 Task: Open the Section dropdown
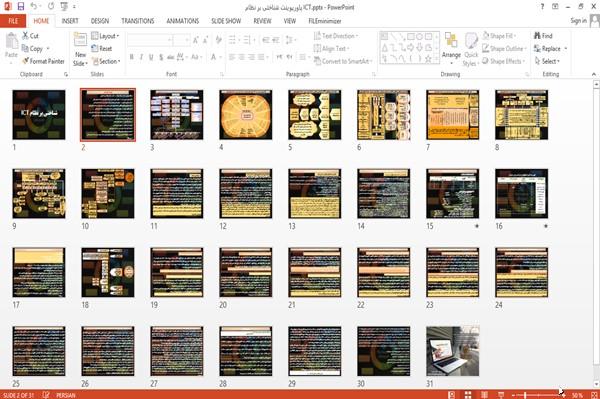coord(106,61)
